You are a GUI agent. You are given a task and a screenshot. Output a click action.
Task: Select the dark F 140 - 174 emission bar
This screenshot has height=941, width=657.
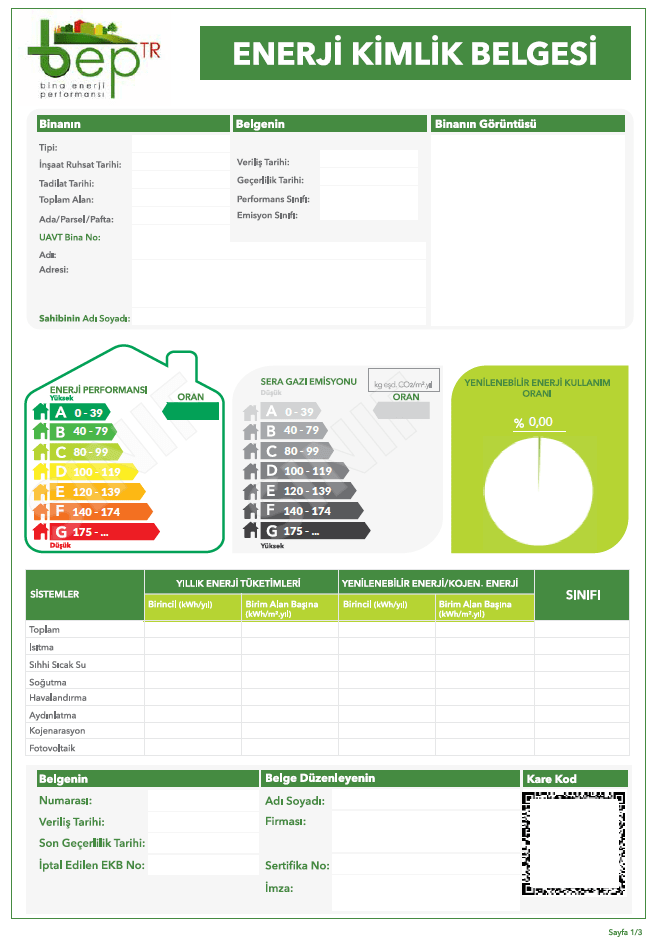pyautogui.click(x=311, y=511)
